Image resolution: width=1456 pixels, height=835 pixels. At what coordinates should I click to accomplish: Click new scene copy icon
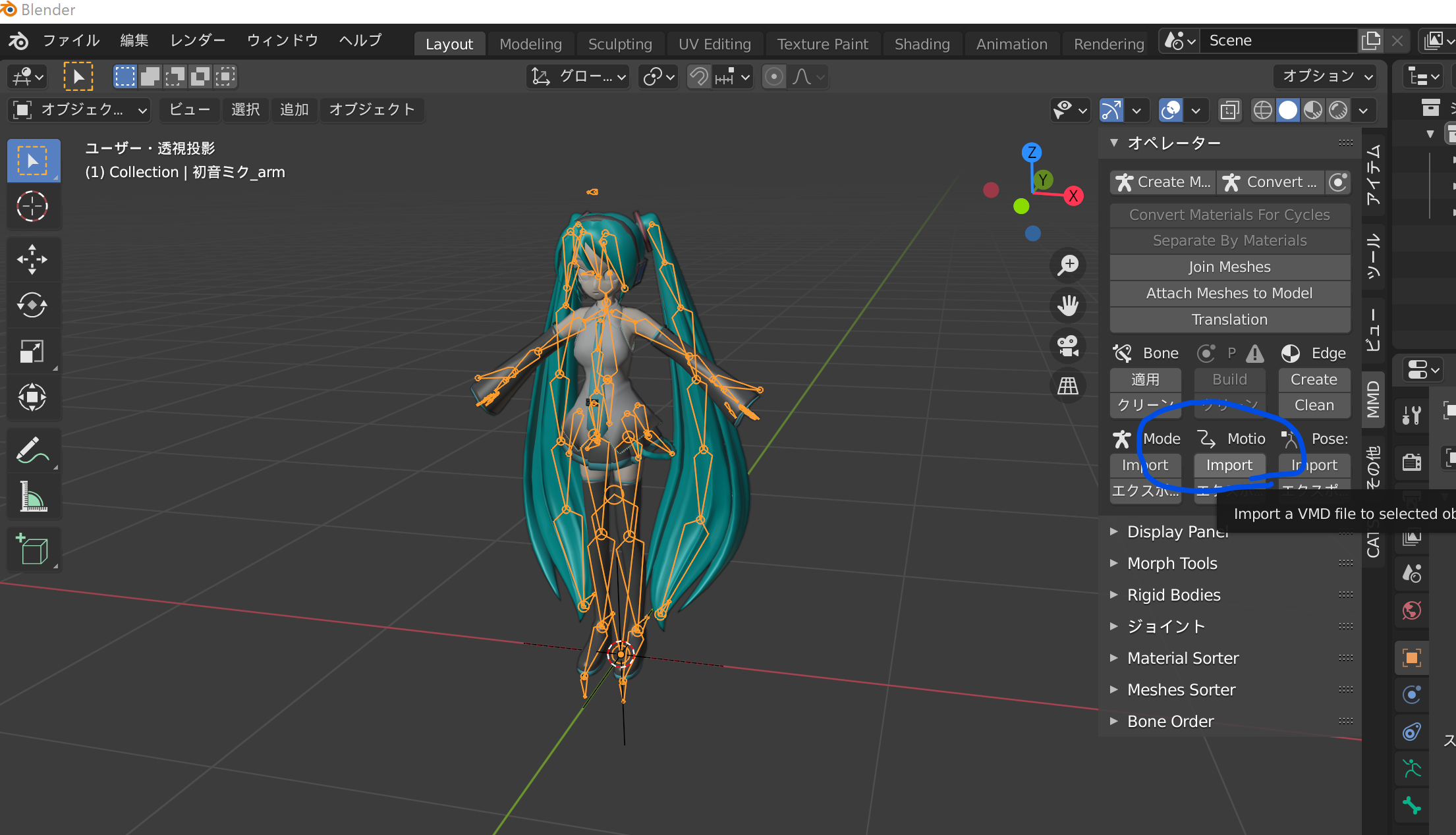click(1371, 41)
